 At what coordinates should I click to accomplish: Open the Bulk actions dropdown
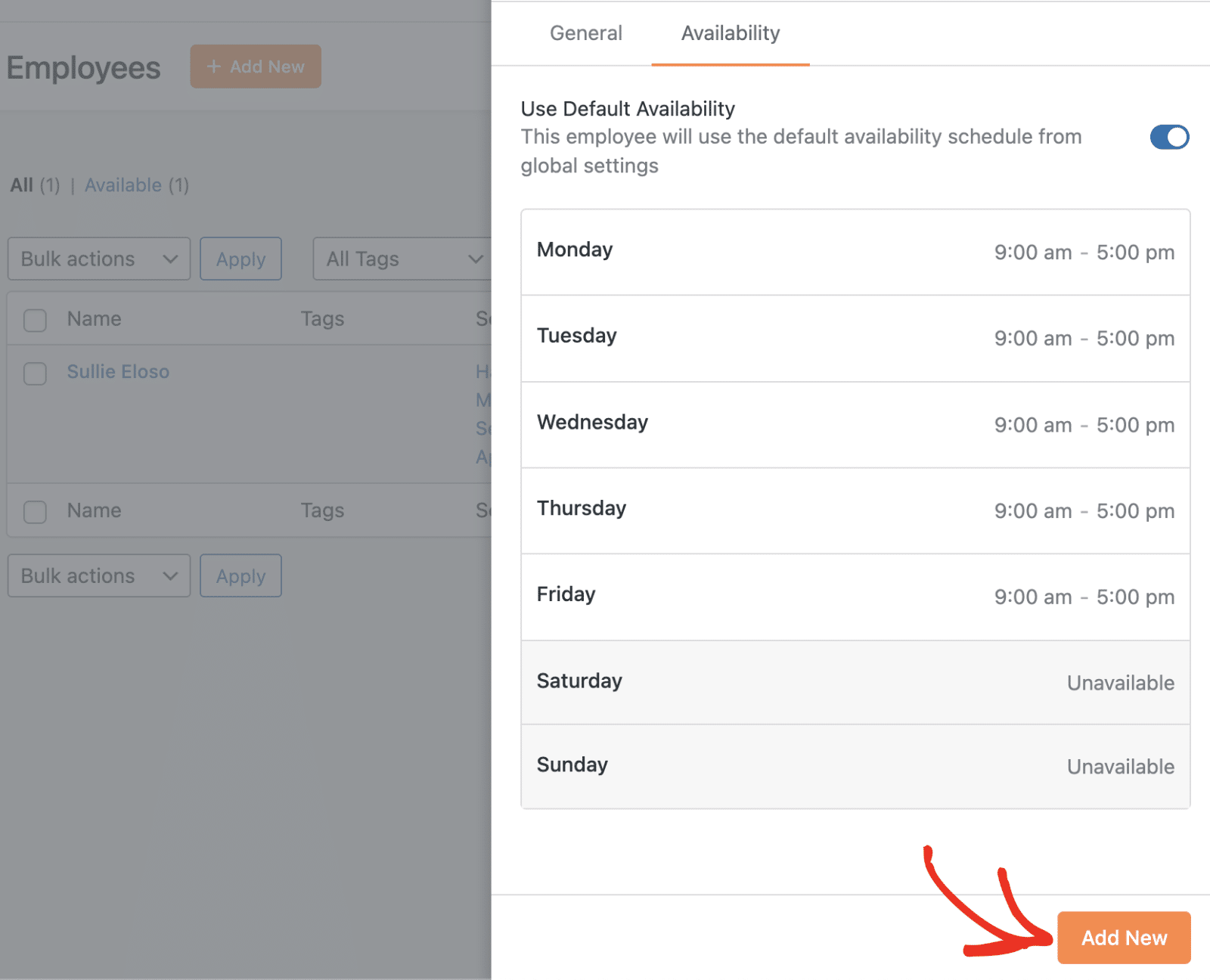click(98, 259)
